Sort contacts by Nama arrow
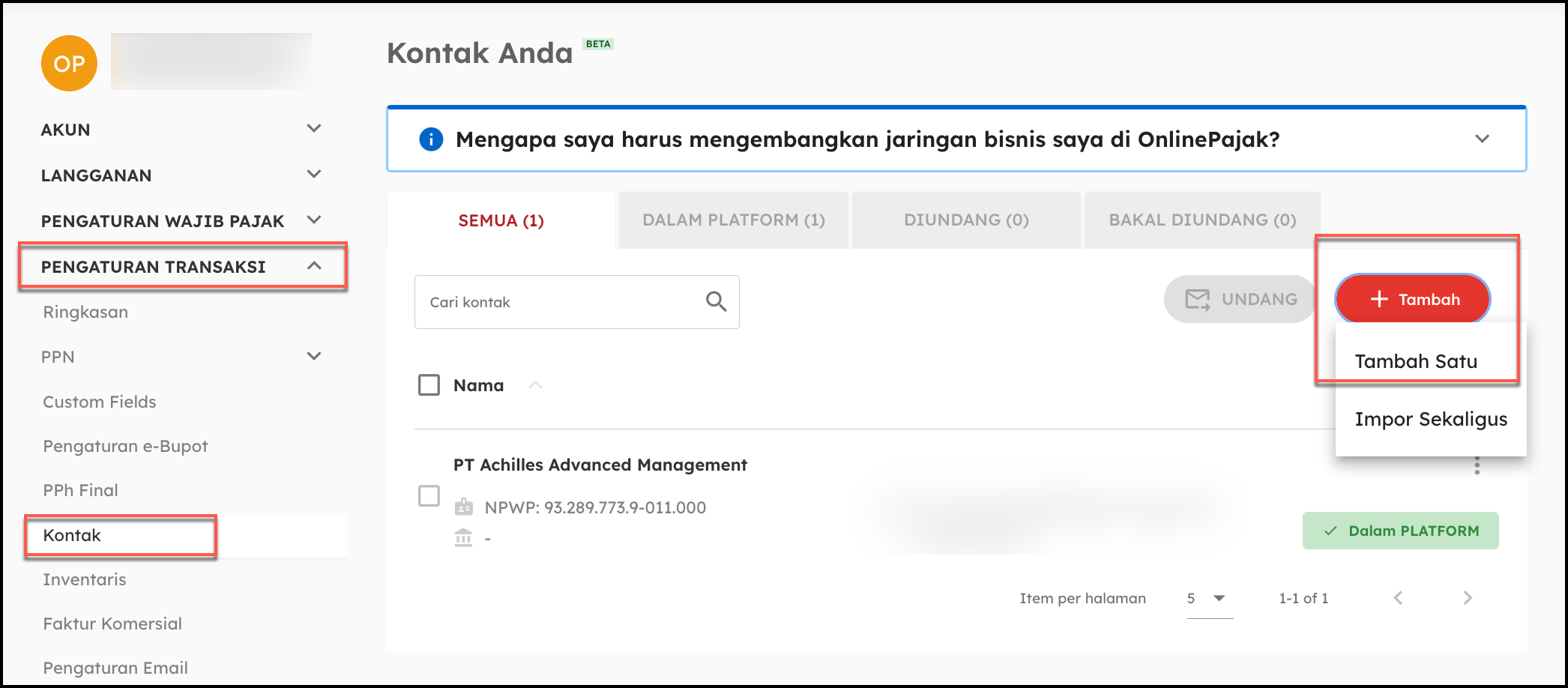This screenshot has height=688, width=1568. point(535,385)
